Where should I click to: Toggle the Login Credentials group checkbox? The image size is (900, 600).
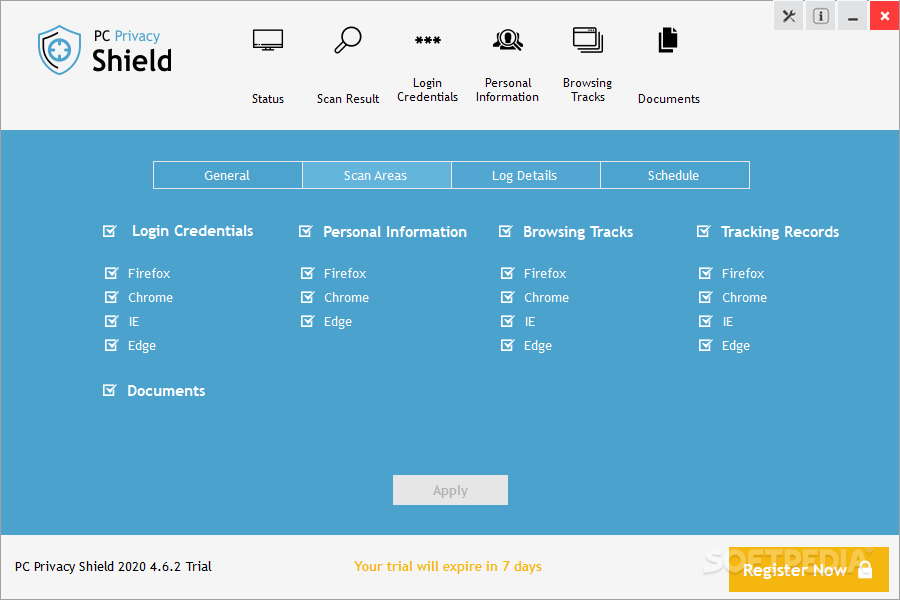click(110, 231)
